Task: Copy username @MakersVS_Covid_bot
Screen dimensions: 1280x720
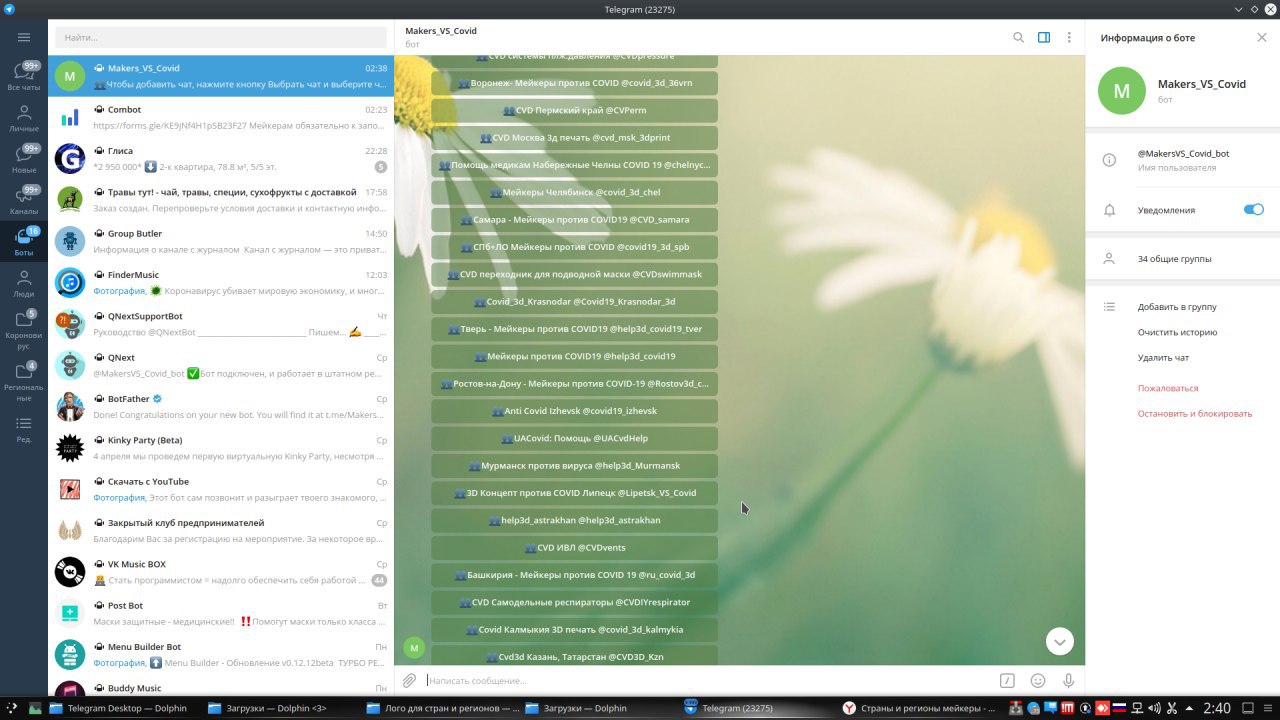Action: click(1183, 154)
